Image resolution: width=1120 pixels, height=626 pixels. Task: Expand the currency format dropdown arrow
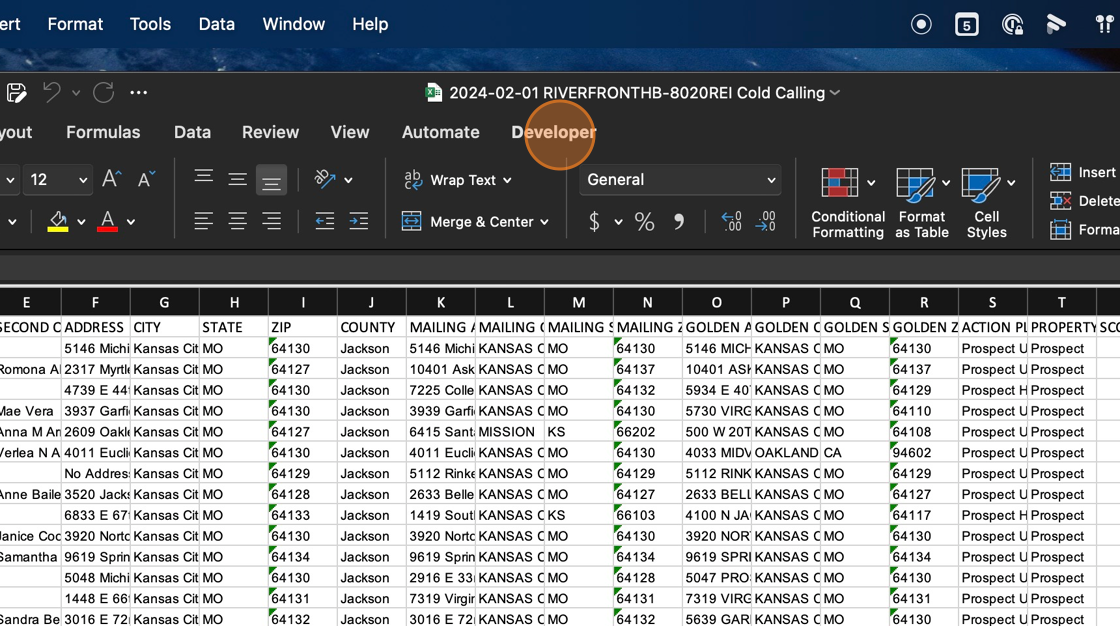tap(618, 222)
